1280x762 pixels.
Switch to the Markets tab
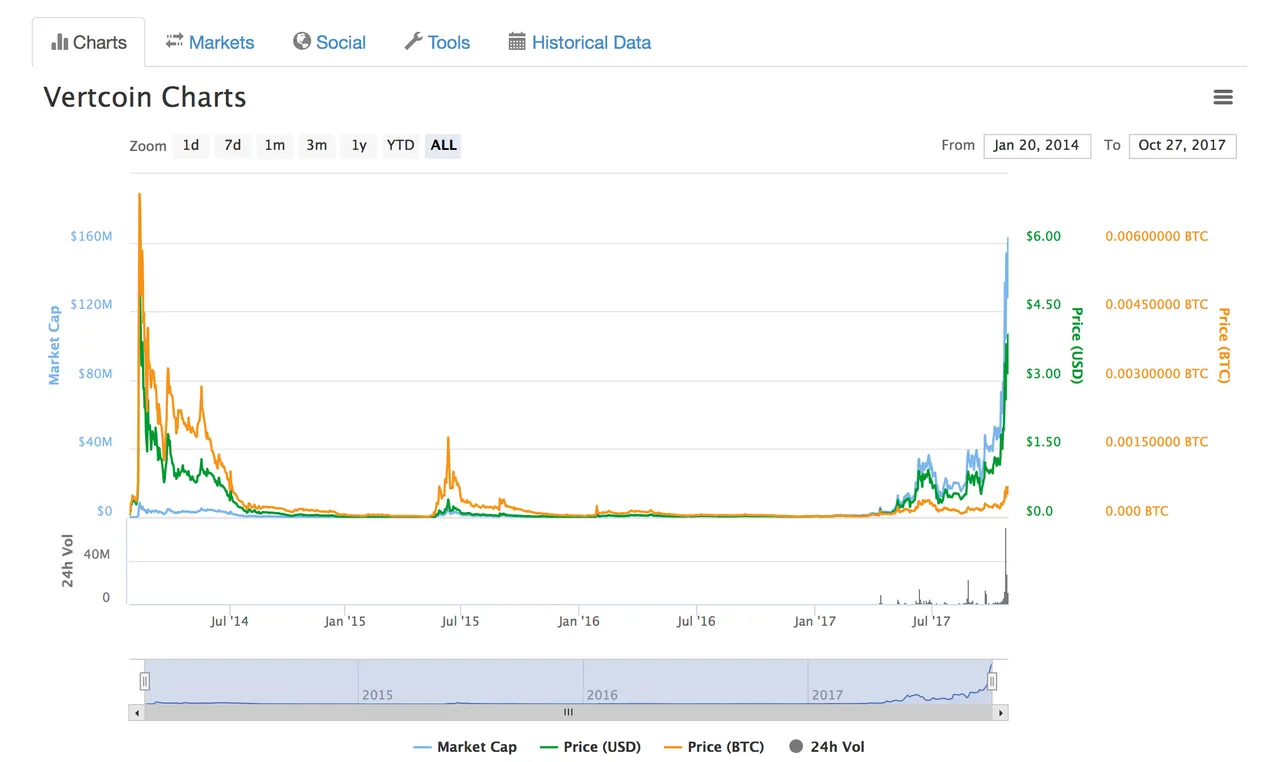[209, 42]
